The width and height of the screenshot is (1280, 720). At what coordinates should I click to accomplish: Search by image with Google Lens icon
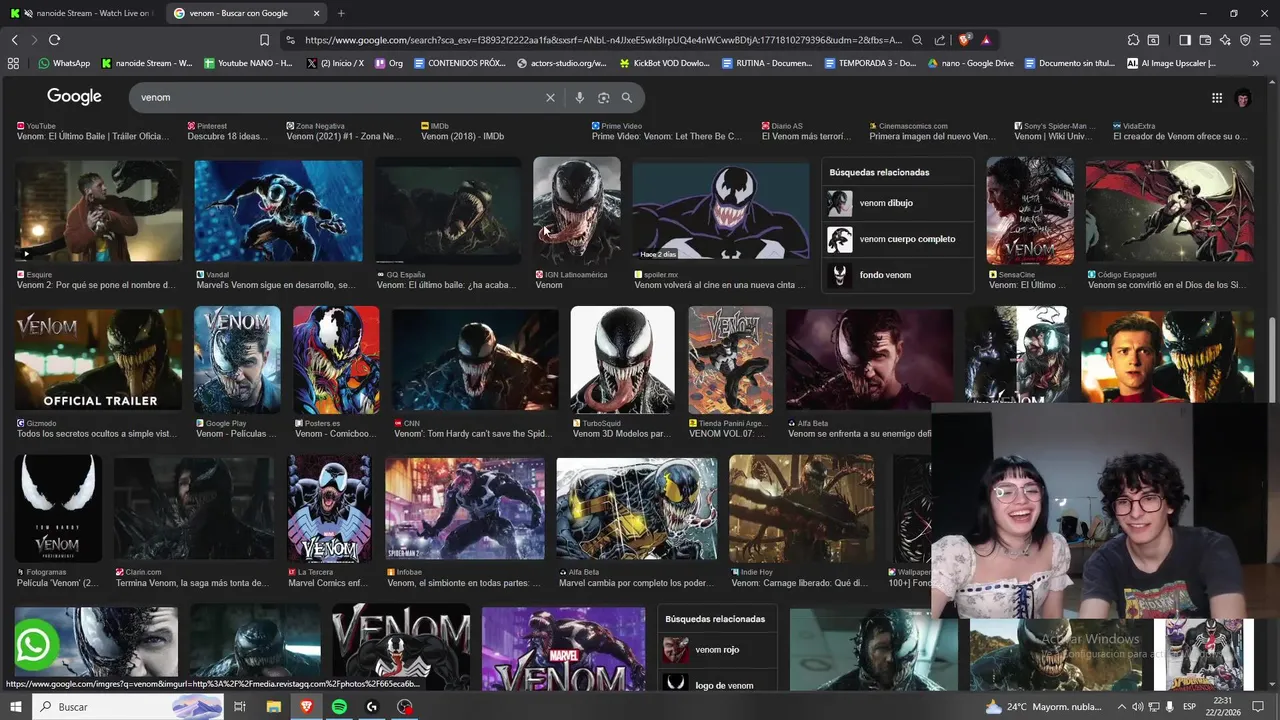click(x=603, y=97)
